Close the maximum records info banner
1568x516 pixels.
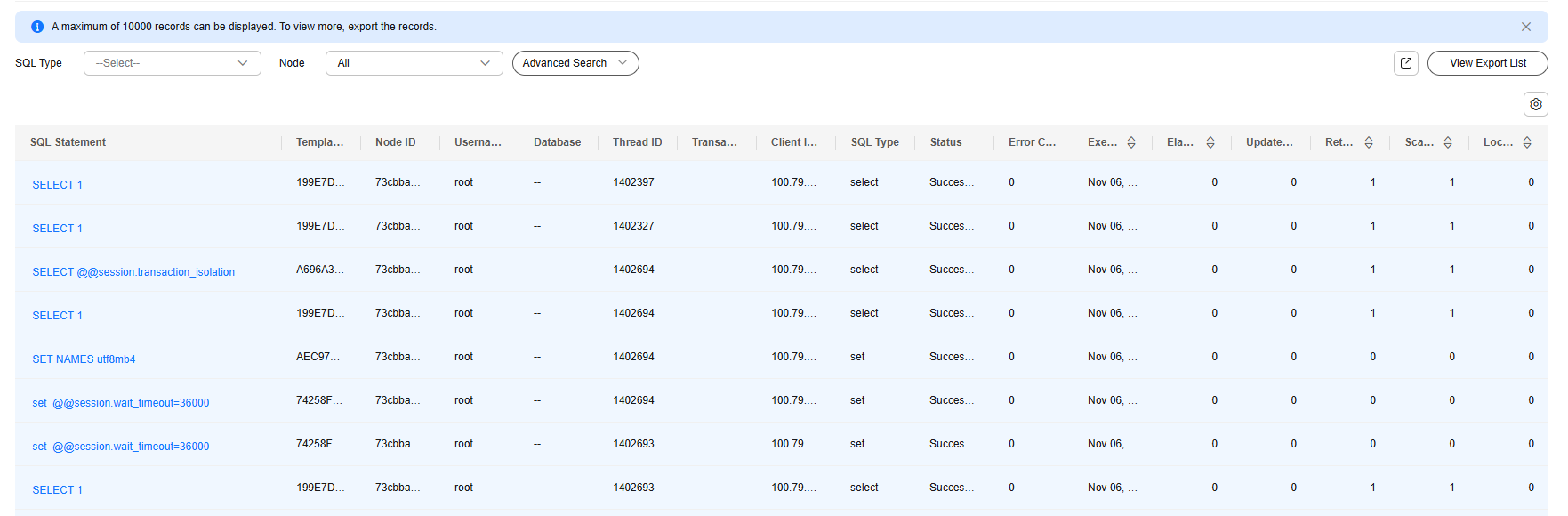pyautogui.click(x=1525, y=27)
